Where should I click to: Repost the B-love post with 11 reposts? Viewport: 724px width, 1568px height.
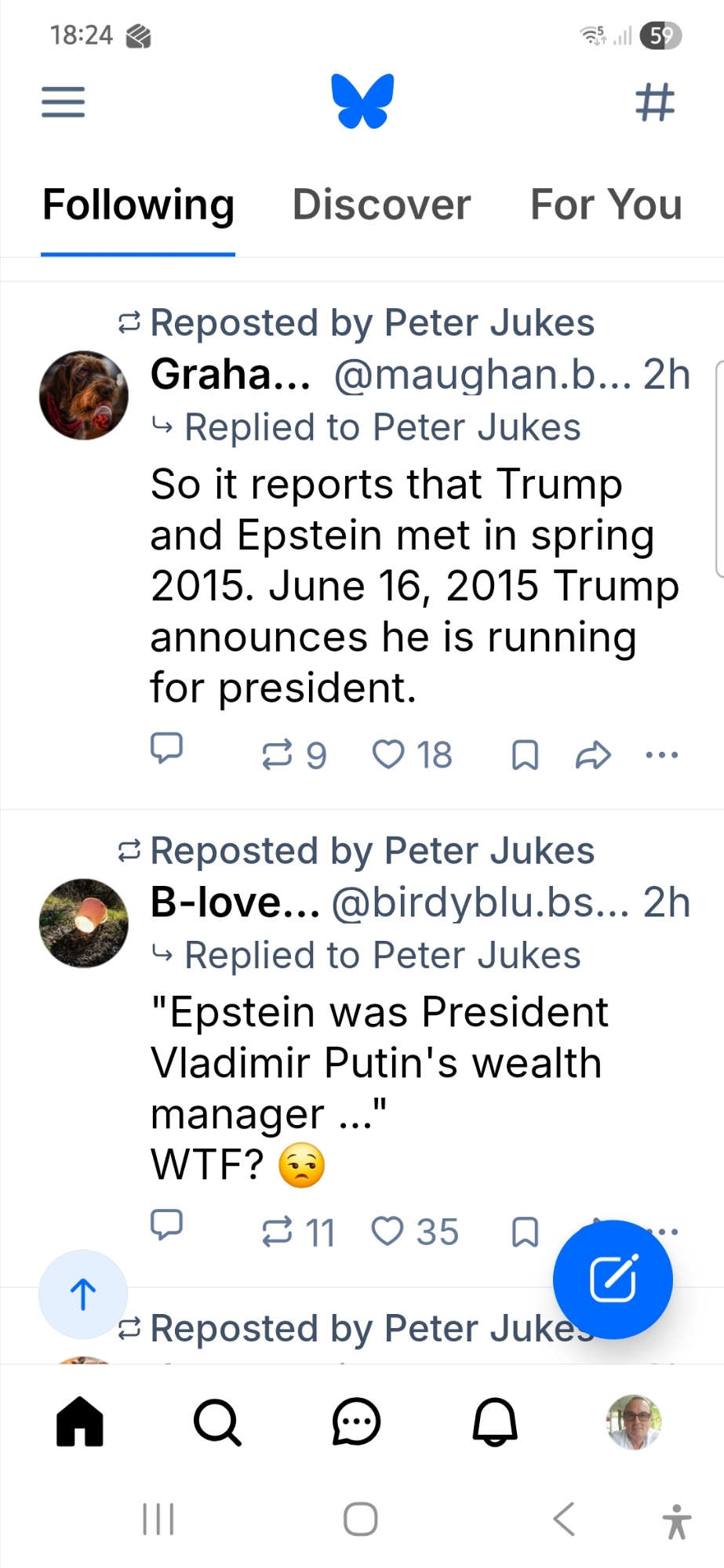click(277, 1232)
